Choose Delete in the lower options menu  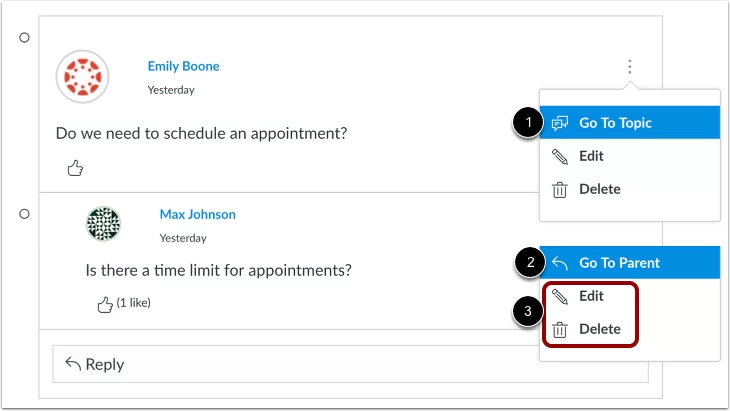click(600, 329)
